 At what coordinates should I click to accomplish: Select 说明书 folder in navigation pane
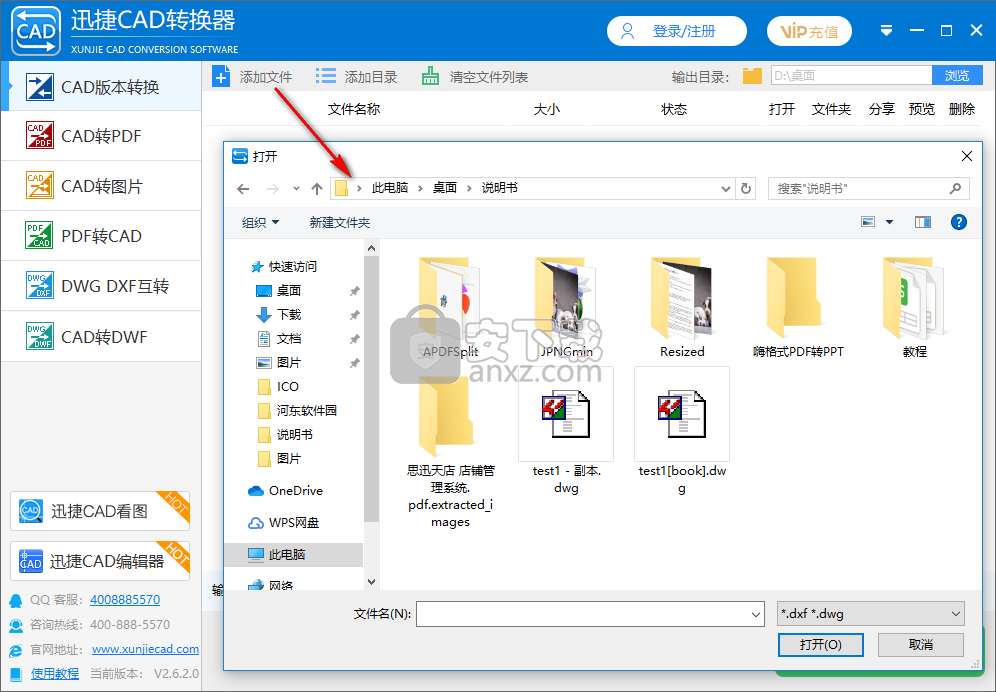(x=285, y=435)
